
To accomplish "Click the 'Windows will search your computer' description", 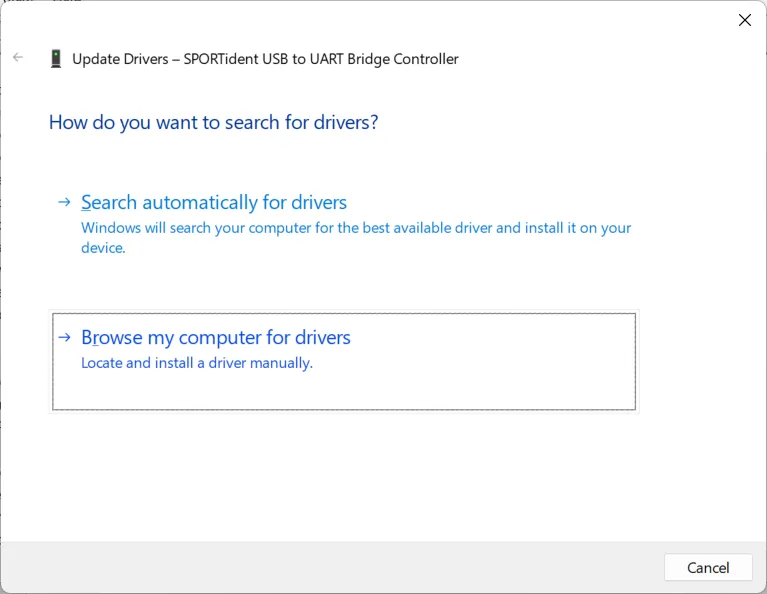I will (356, 228).
